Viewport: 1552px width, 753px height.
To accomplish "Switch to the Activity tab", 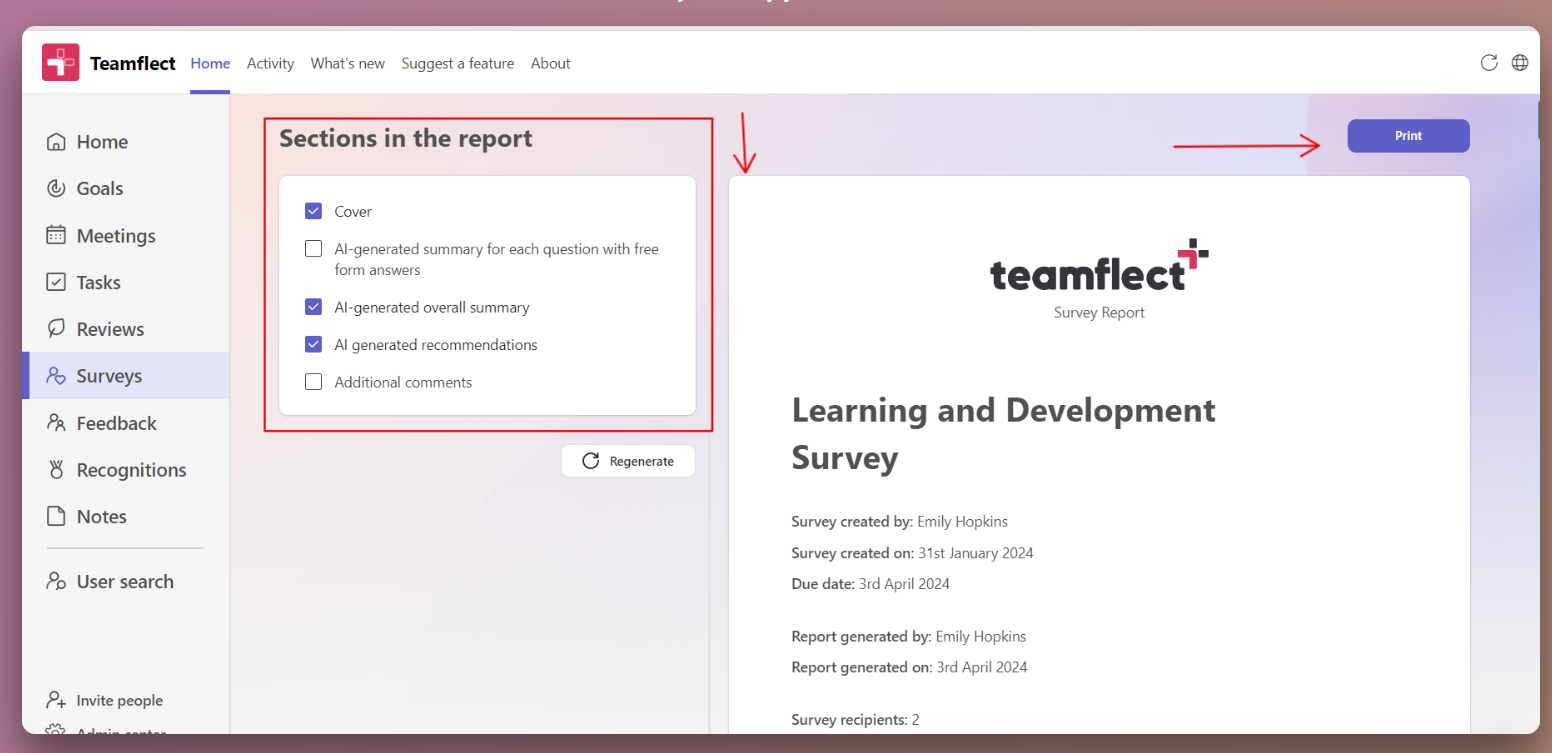I will click(270, 63).
